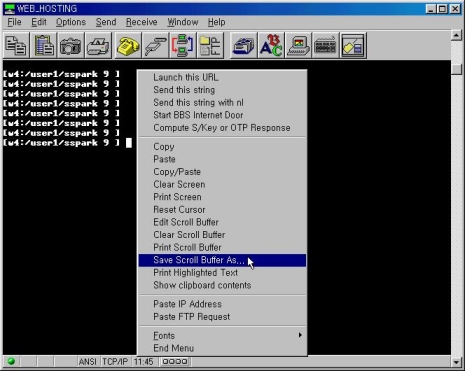The width and height of the screenshot is (465, 371).
Task: Select Show clipboard contents
Action: tap(222, 285)
